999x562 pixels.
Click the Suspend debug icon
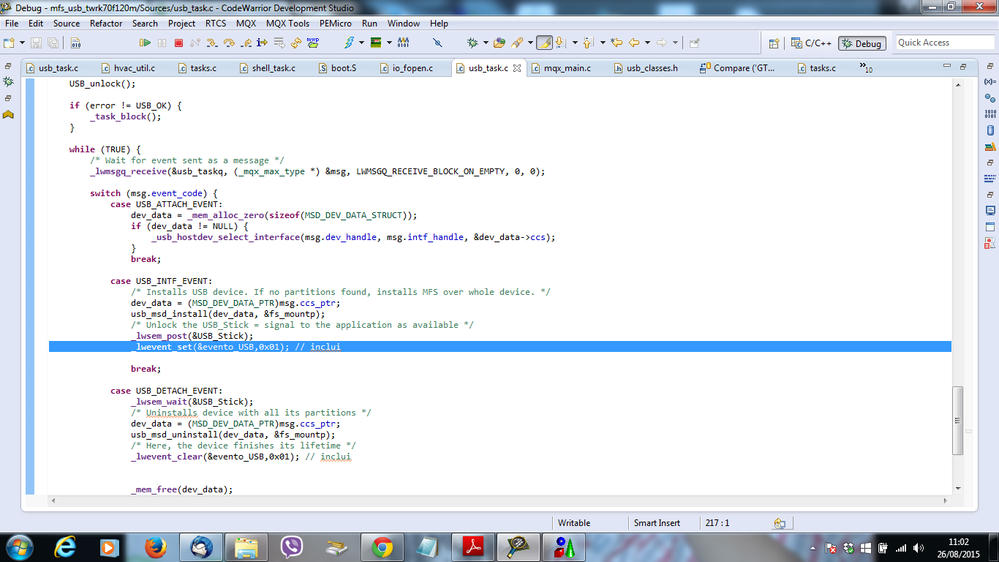pyautogui.click(x=162, y=43)
